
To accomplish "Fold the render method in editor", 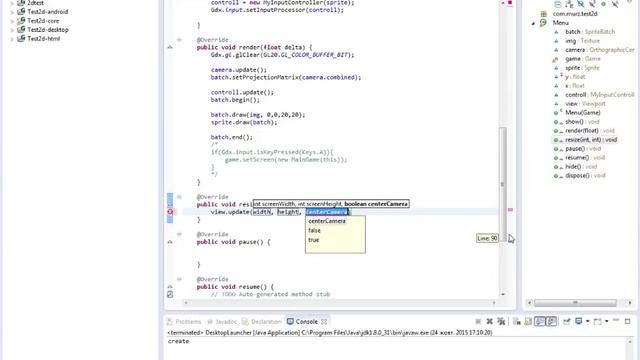I will tap(179, 40).
